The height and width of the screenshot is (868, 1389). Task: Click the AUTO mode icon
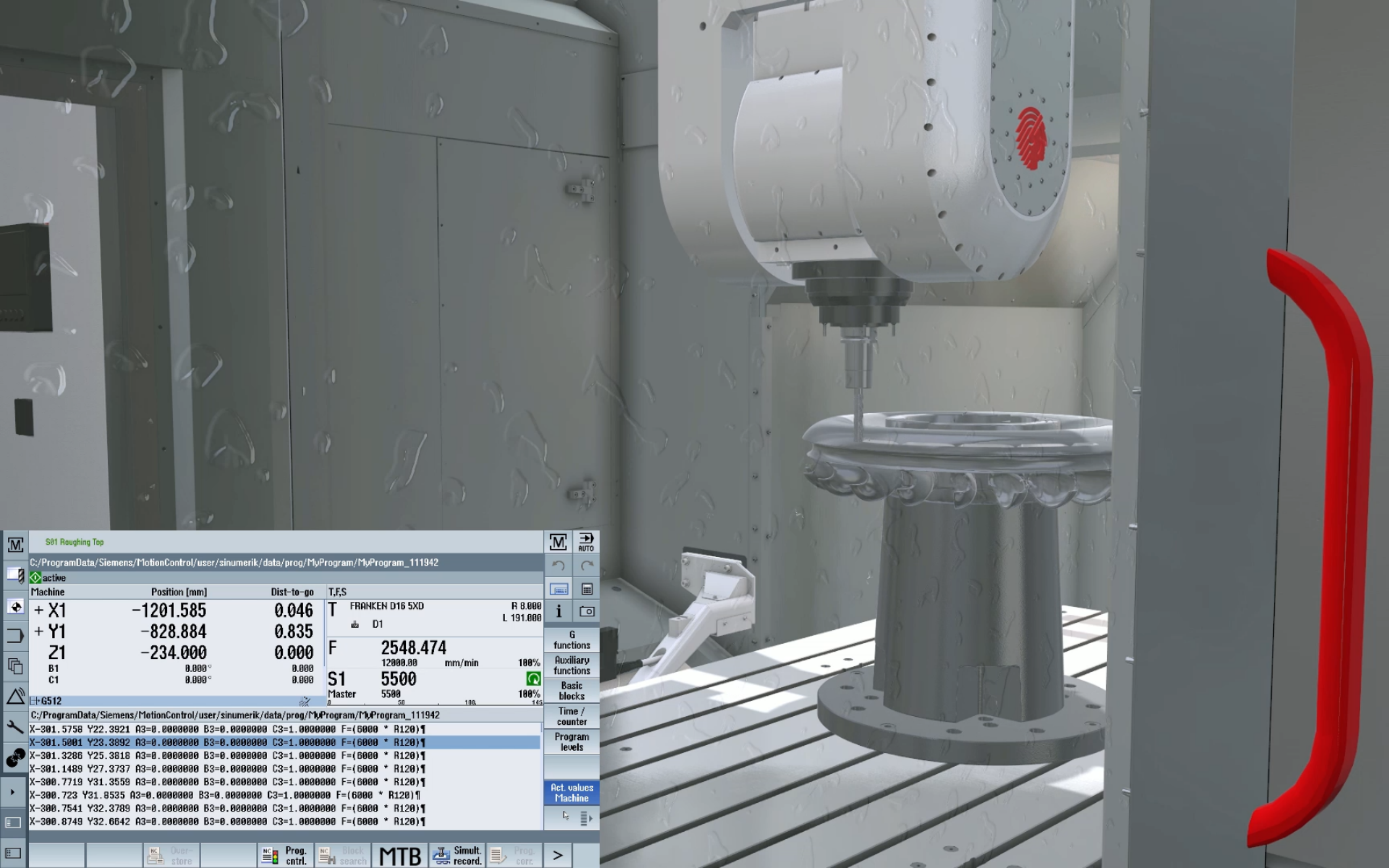pos(586,542)
